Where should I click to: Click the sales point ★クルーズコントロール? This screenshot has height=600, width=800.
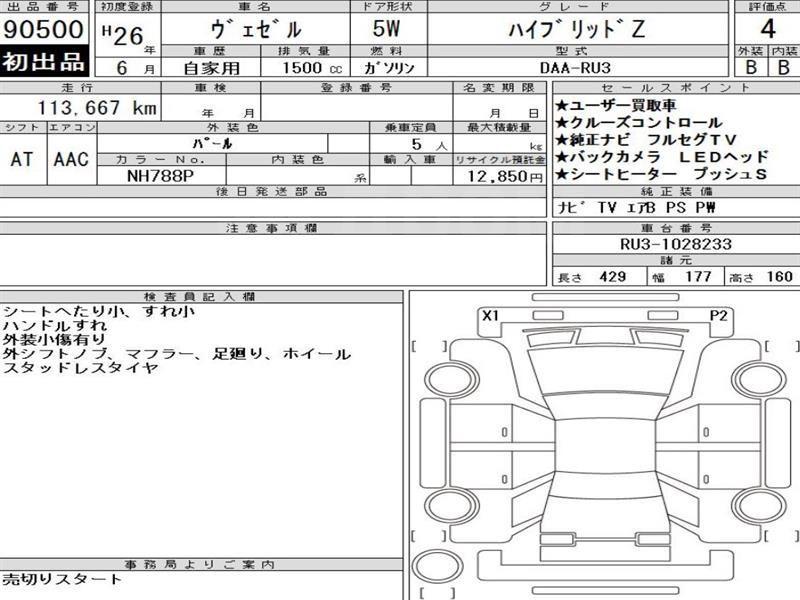[638, 122]
